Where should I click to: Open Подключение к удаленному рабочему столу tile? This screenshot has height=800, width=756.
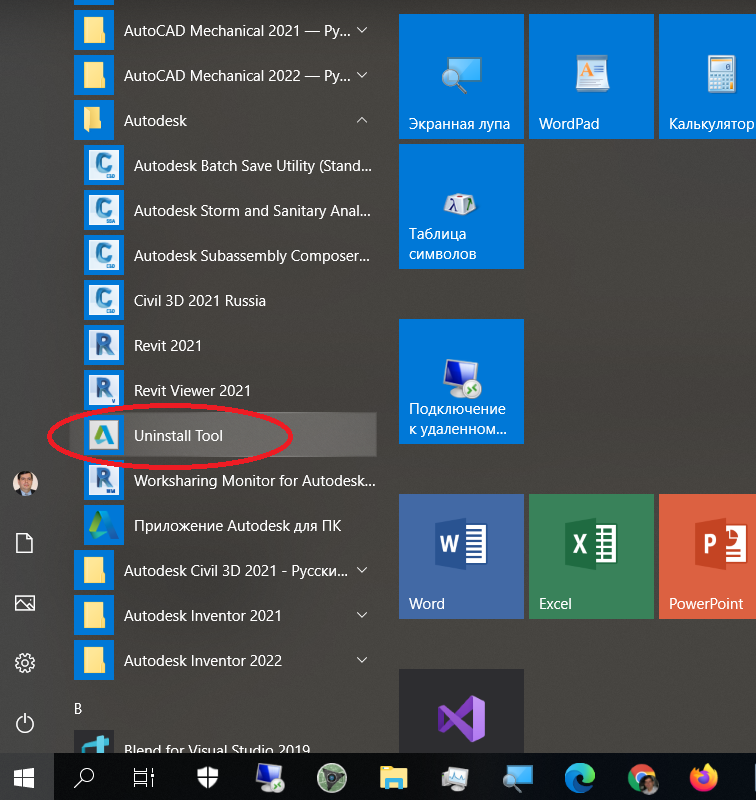pos(461,381)
